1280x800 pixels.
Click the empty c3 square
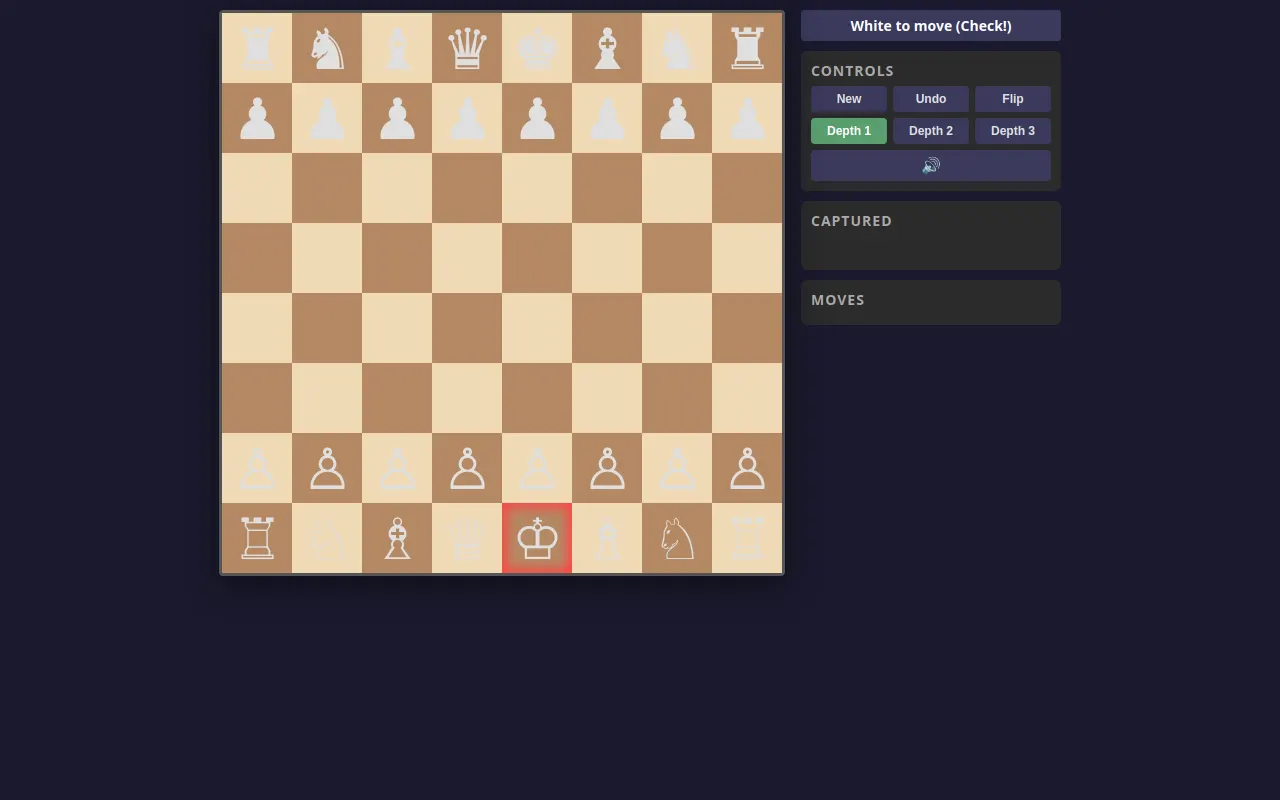click(397, 398)
